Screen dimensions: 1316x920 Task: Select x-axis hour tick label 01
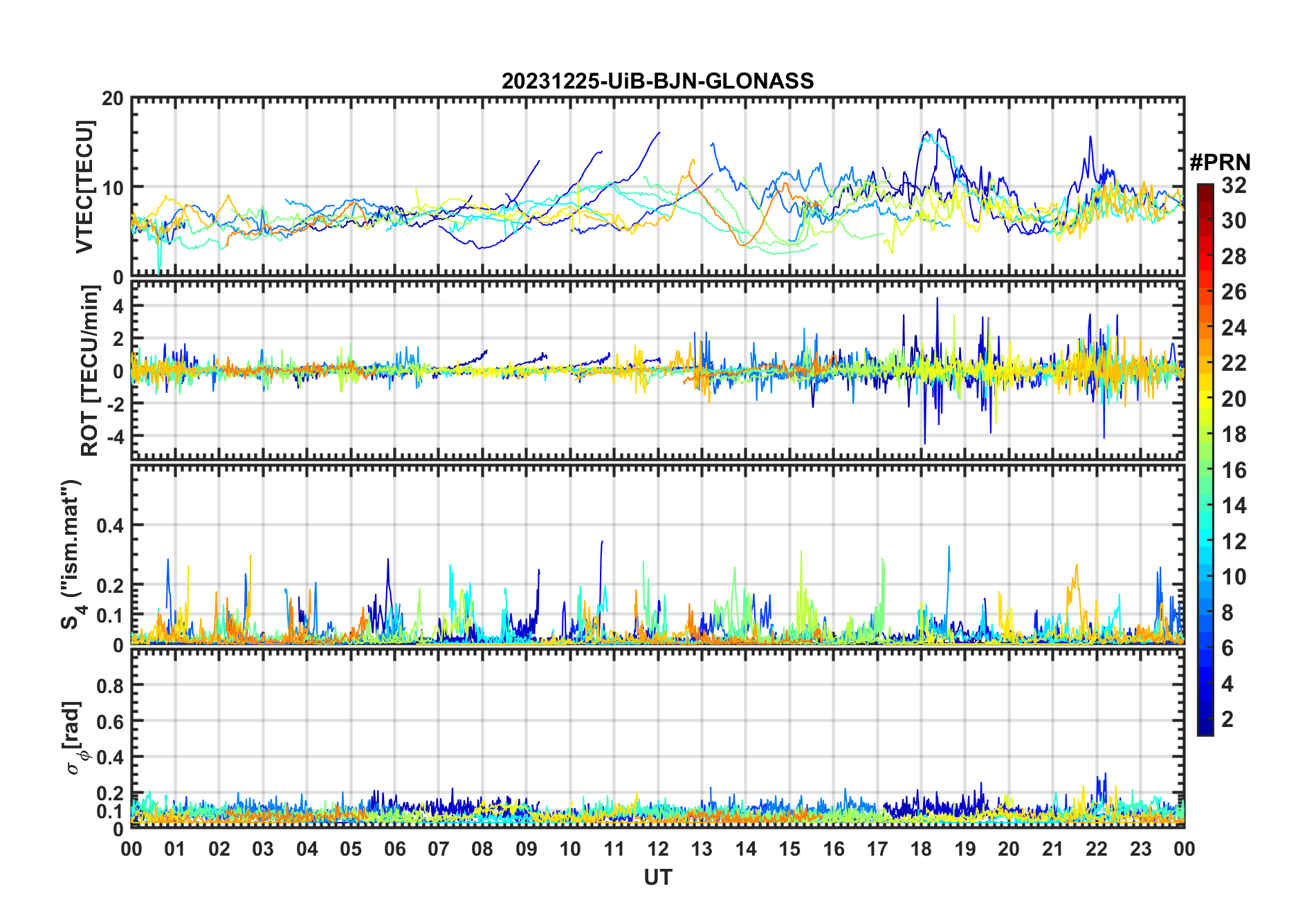click(175, 849)
